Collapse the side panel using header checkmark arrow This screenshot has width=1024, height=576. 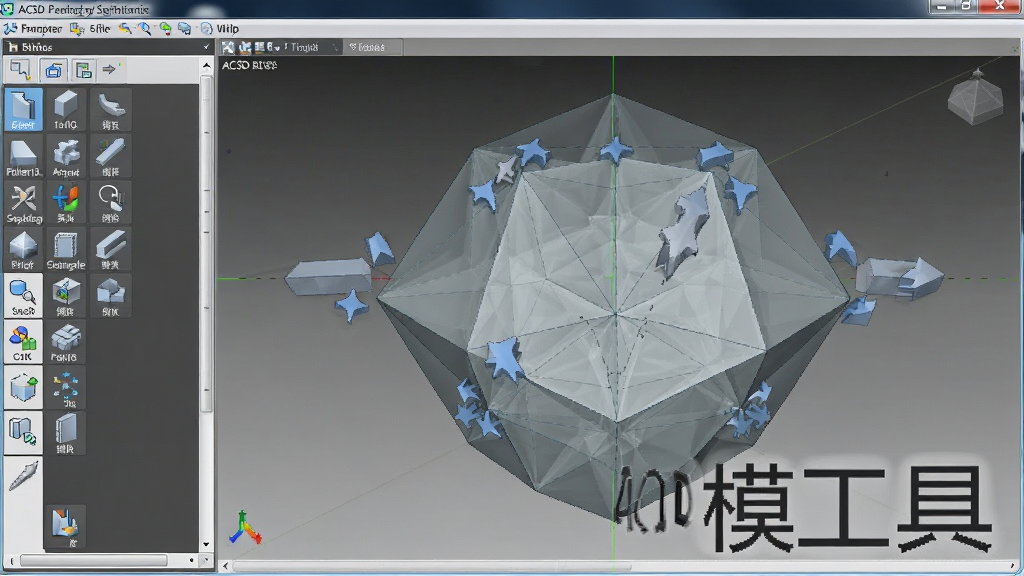pyautogui.click(x=206, y=47)
